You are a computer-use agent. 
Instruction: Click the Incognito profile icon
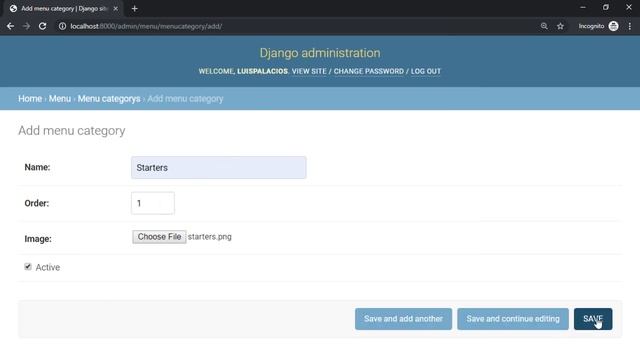click(613, 26)
